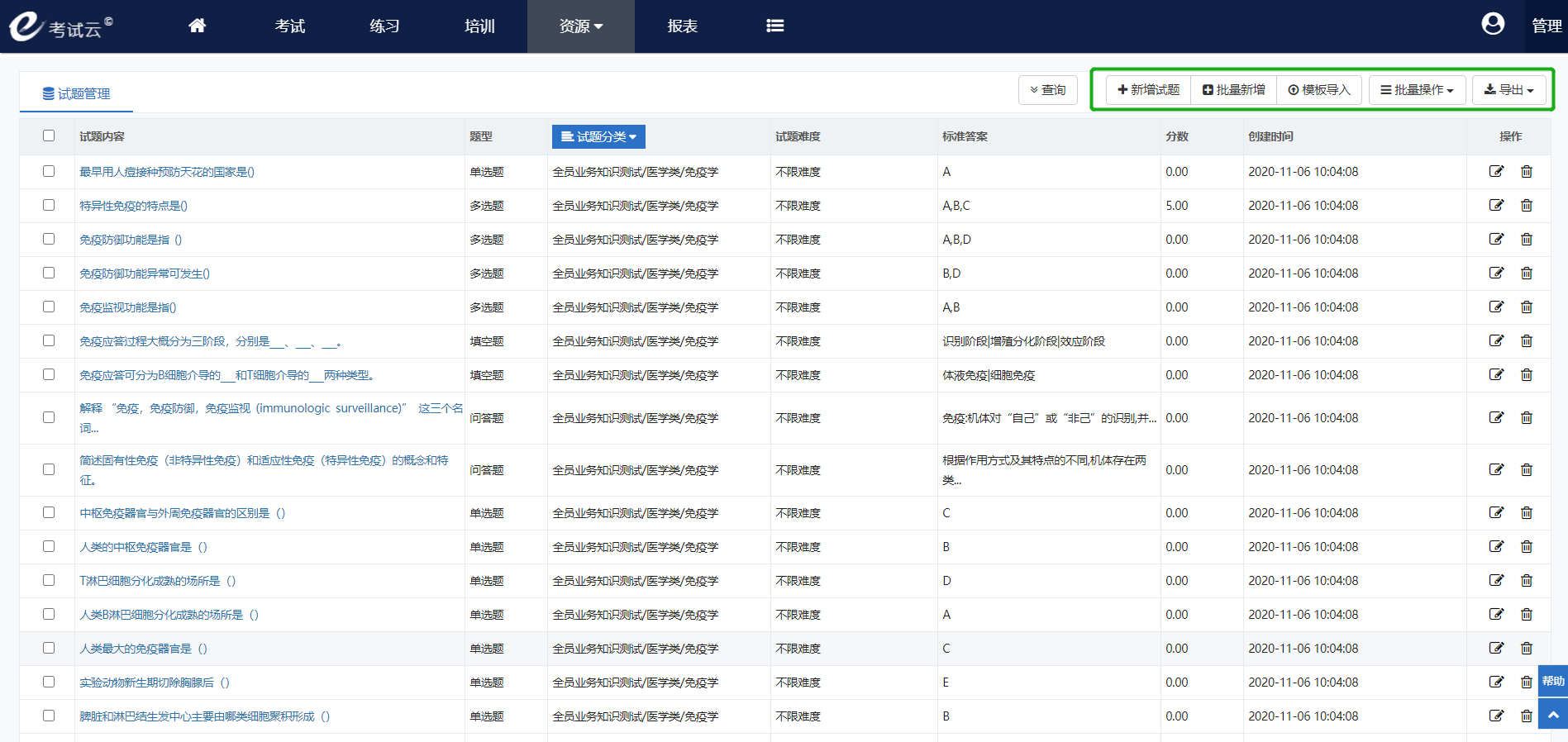This screenshot has width=1568, height=742.
Task: Delete question 特异性免疫的特点是()
Action: click(x=1527, y=205)
